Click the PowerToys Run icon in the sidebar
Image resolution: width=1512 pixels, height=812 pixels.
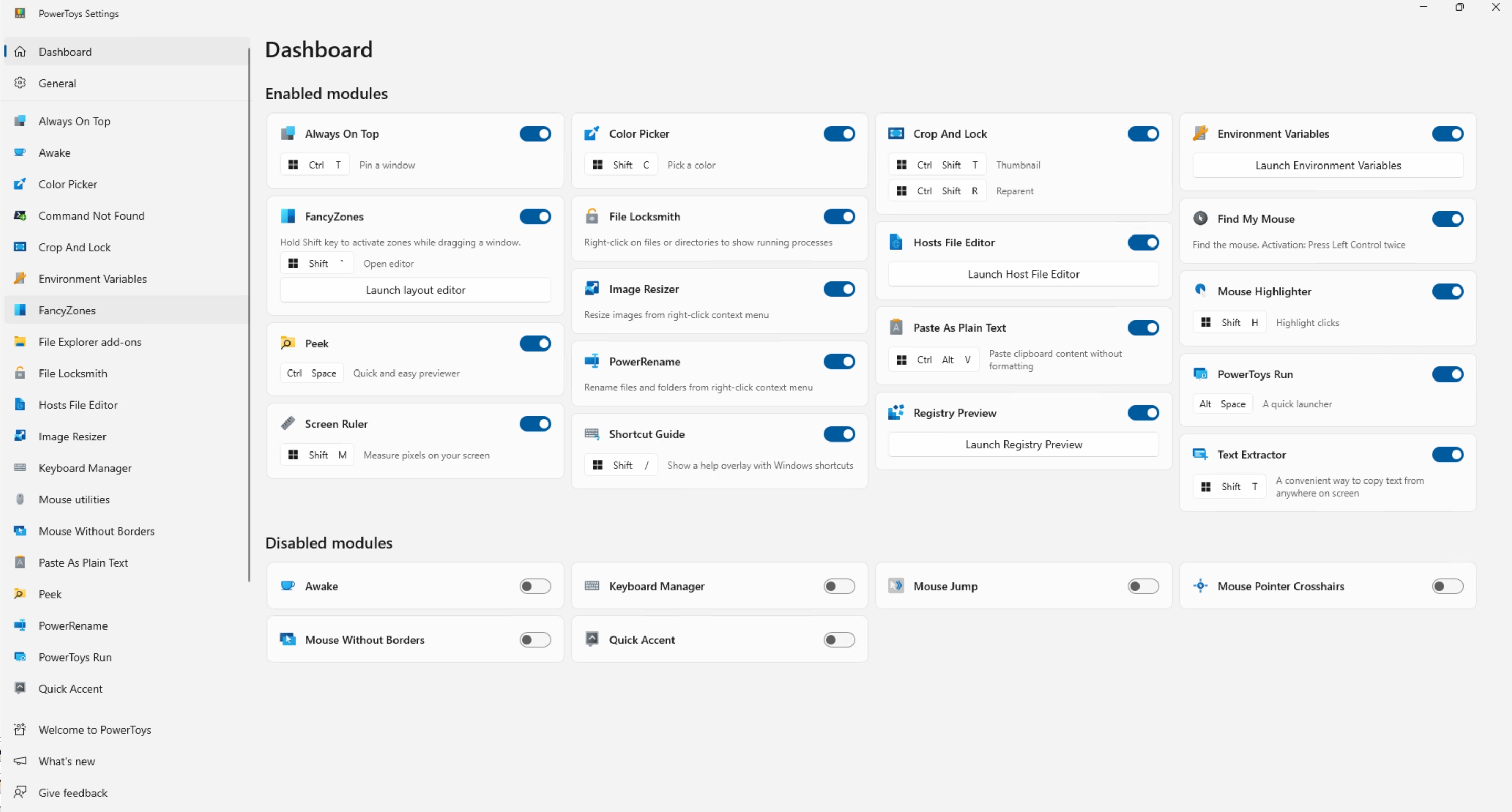coord(20,656)
